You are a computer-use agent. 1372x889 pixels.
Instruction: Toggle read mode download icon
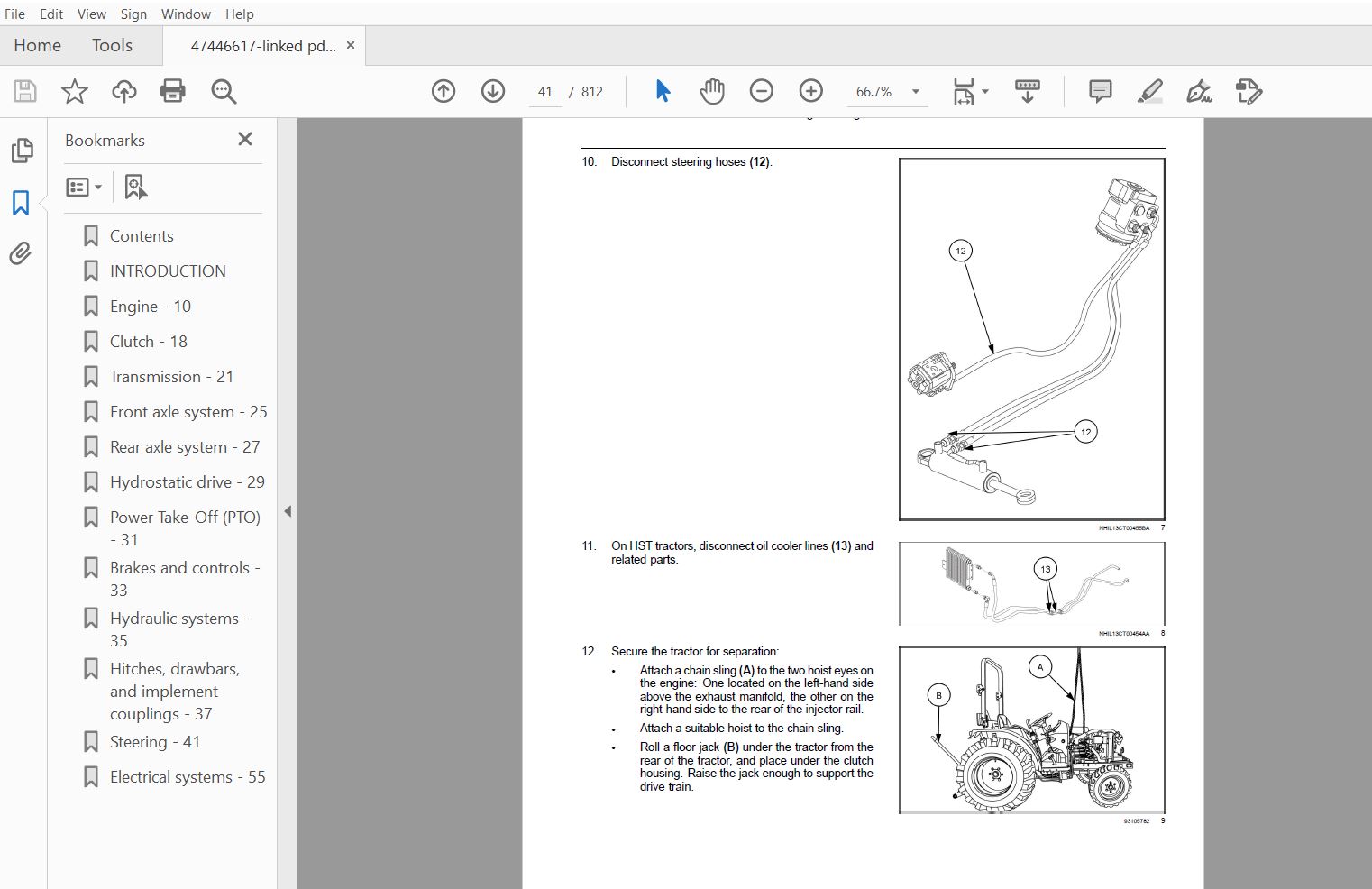[x=1027, y=91]
